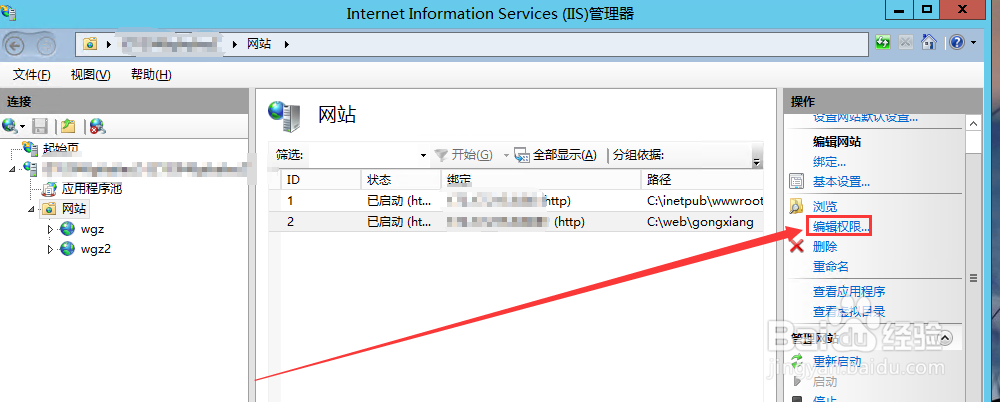The width and height of the screenshot is (1000, 402).
Task: Collapse the 网站 tree node
Action: coord(32,209)
